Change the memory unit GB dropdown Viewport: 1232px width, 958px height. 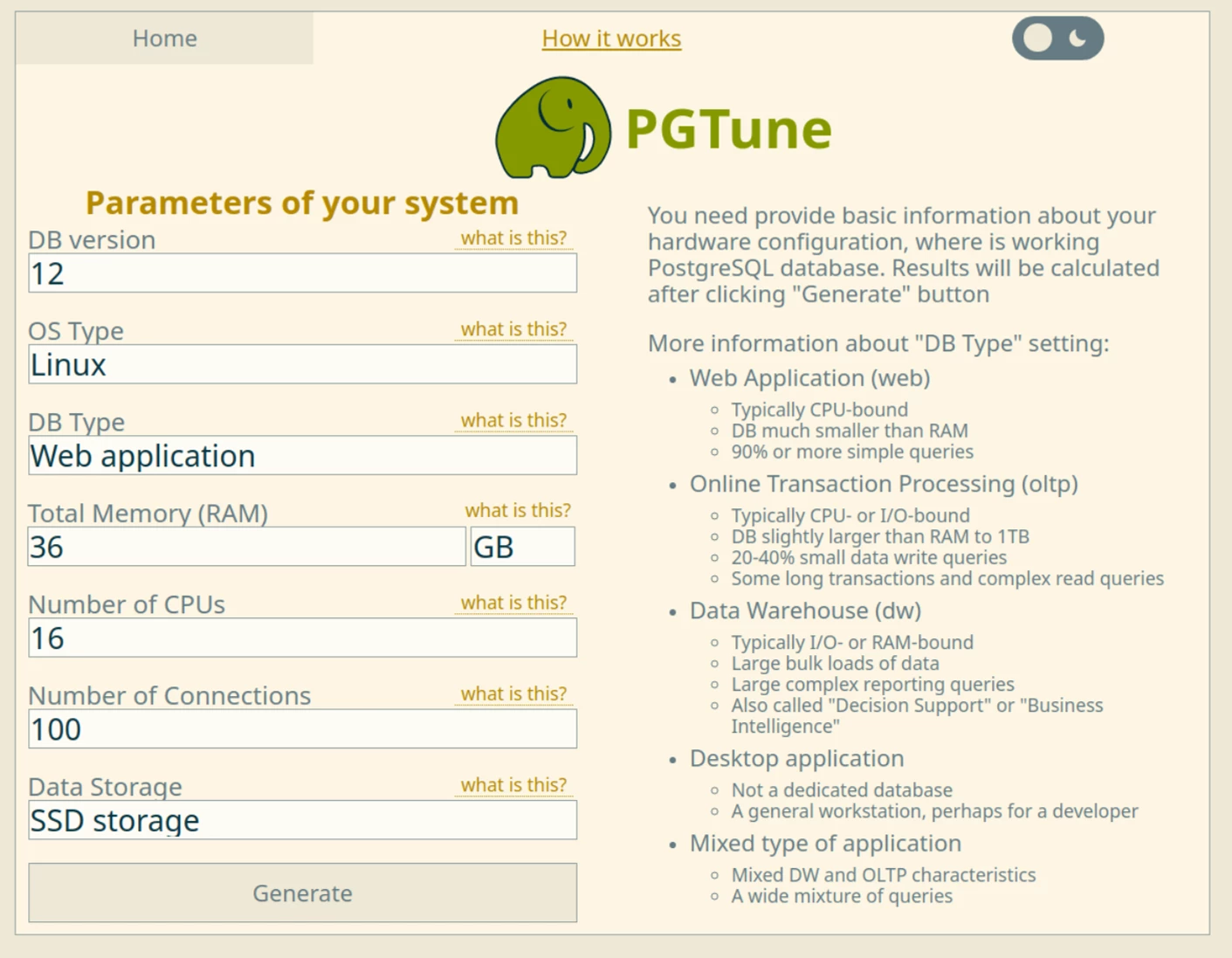point(522,548)
